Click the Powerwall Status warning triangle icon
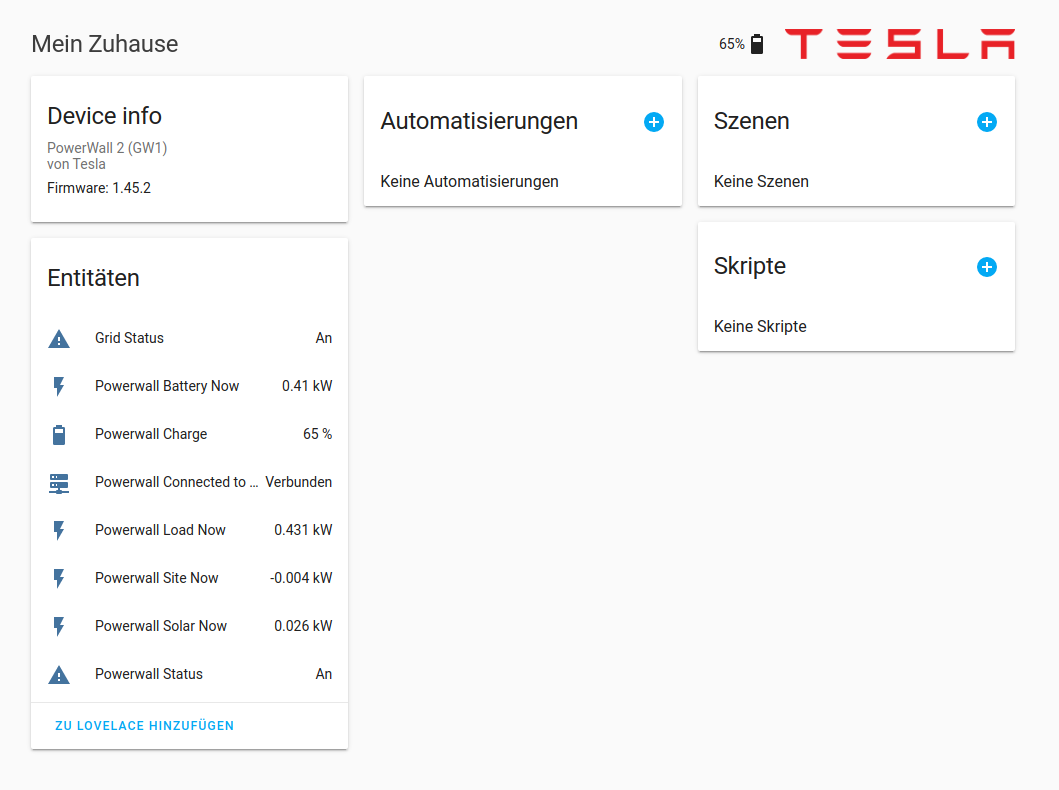This screenshot has height=790, width=1059. (x=59, y=675)
